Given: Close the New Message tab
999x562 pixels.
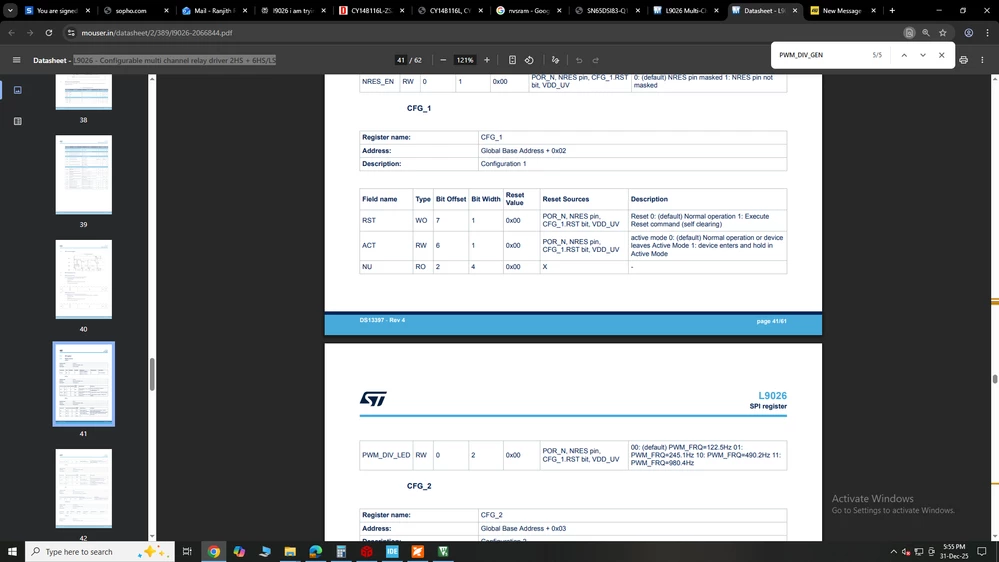Looking at the screenshot, I should [873, 10].
